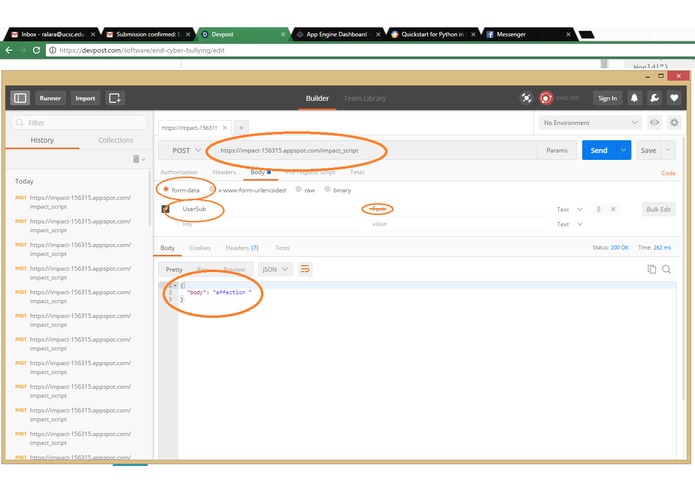
Task: Click environment quick look eye icon
Action: coord(654,122)
